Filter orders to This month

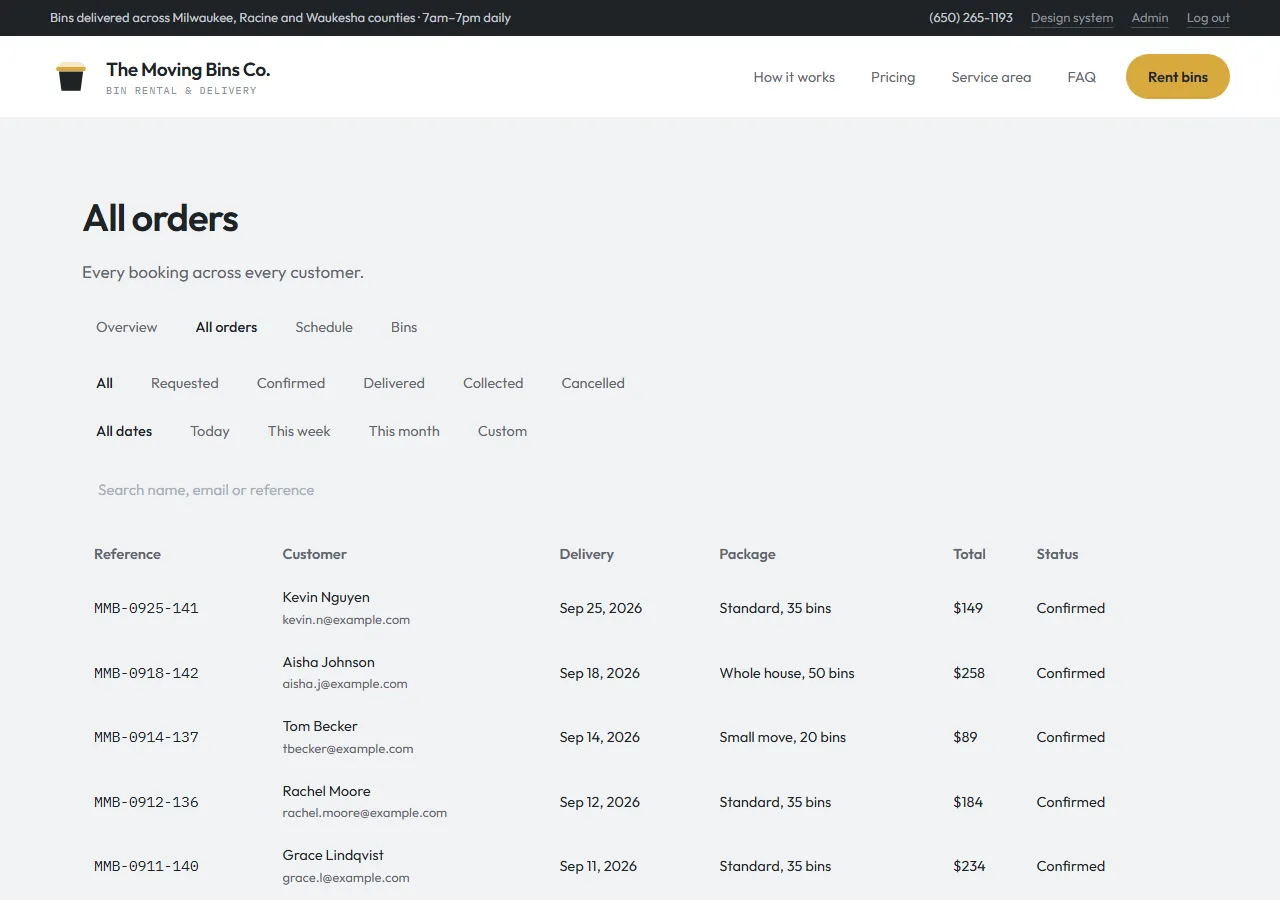tap(404, 431)
